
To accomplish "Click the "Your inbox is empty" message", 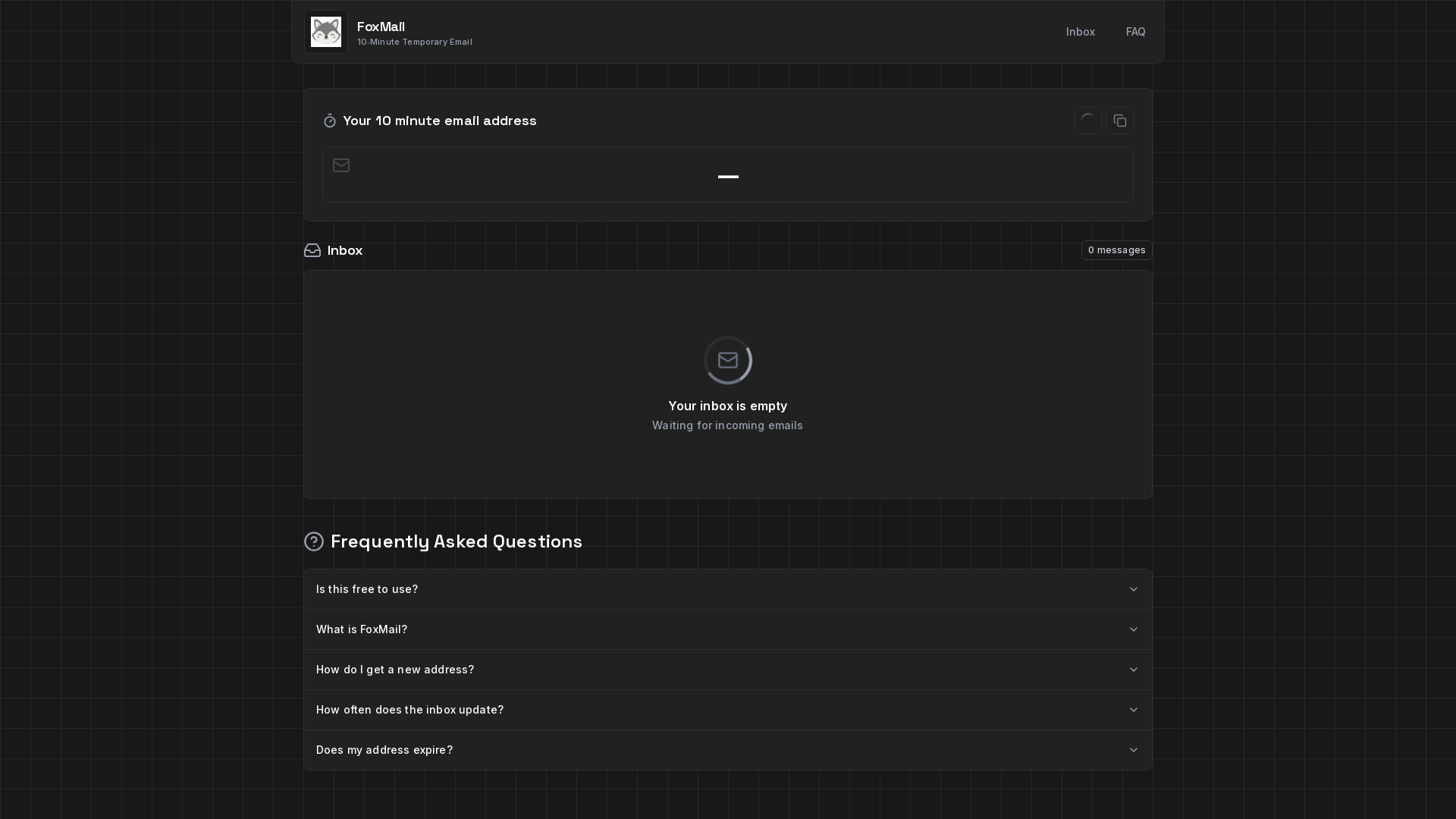I will (x=727, y=406).
